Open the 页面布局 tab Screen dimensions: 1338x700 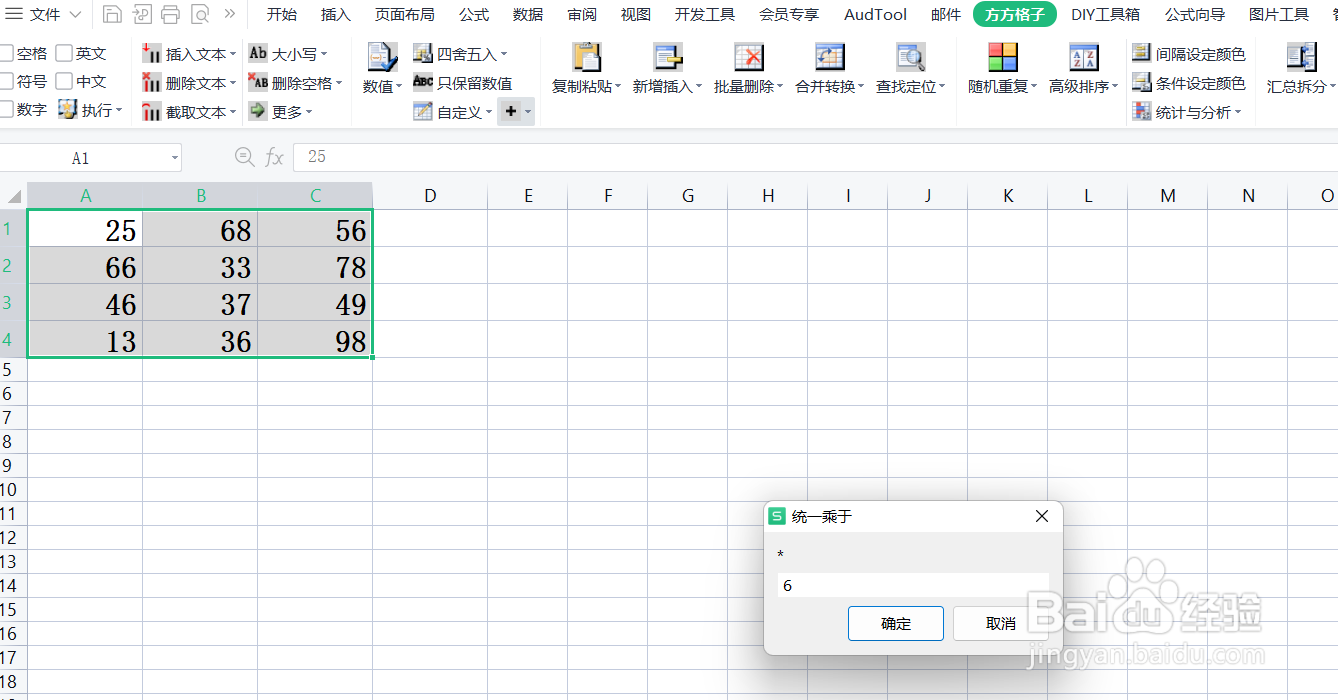pos(405,14)
